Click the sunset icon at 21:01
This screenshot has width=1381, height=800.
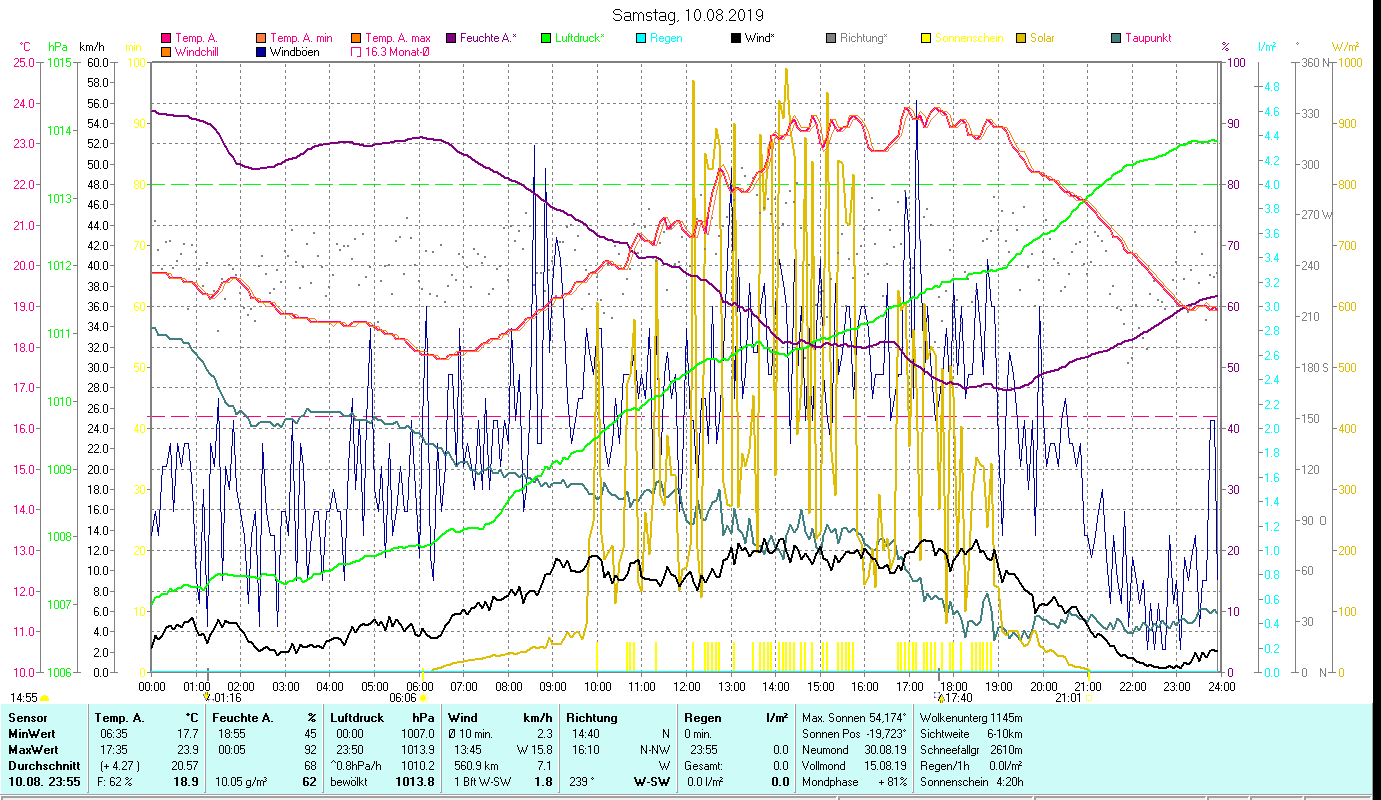pos(1088,698)
